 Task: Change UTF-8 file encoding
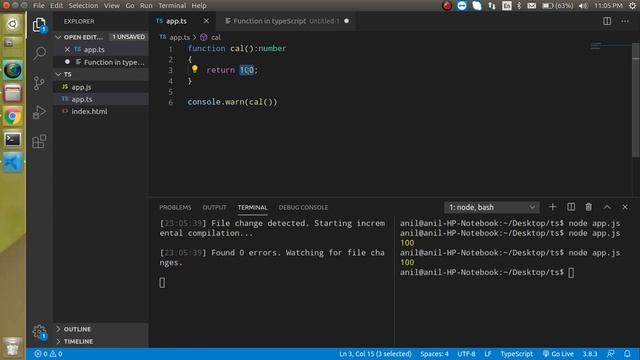[x=466, y=354]
